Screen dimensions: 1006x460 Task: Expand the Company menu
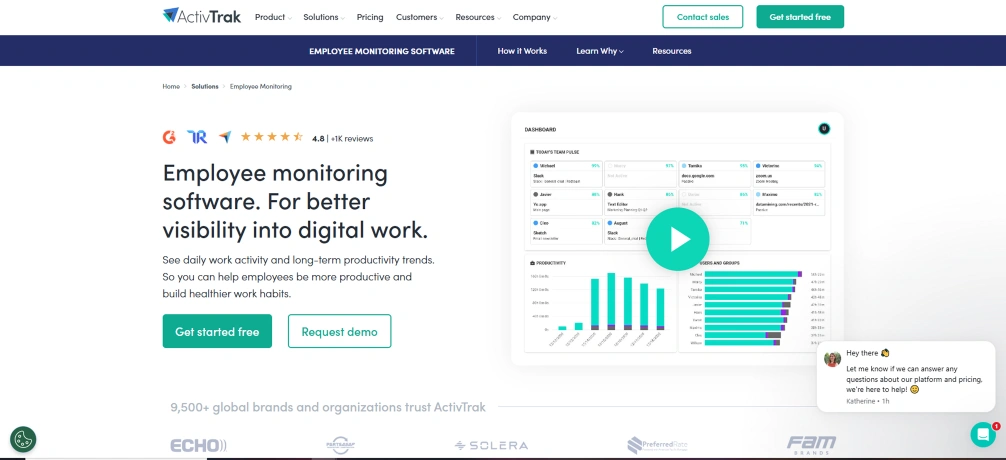pos(534,17)
